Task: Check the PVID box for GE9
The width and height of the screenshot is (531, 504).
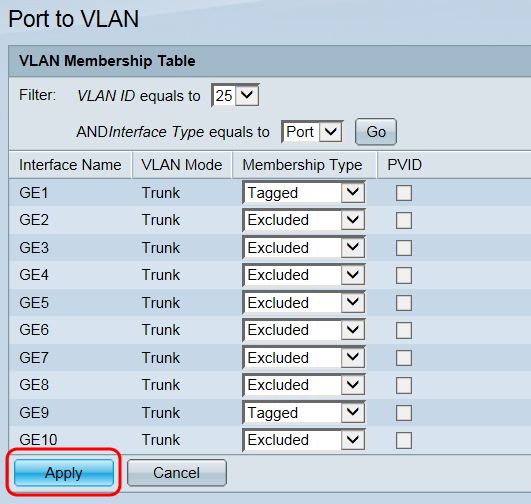Action: coord(404,413)
